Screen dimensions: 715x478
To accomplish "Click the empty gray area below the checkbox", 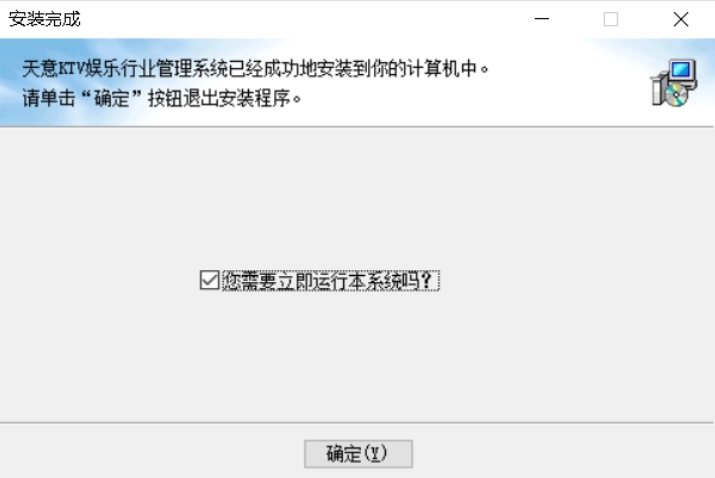I will point(357,356).
